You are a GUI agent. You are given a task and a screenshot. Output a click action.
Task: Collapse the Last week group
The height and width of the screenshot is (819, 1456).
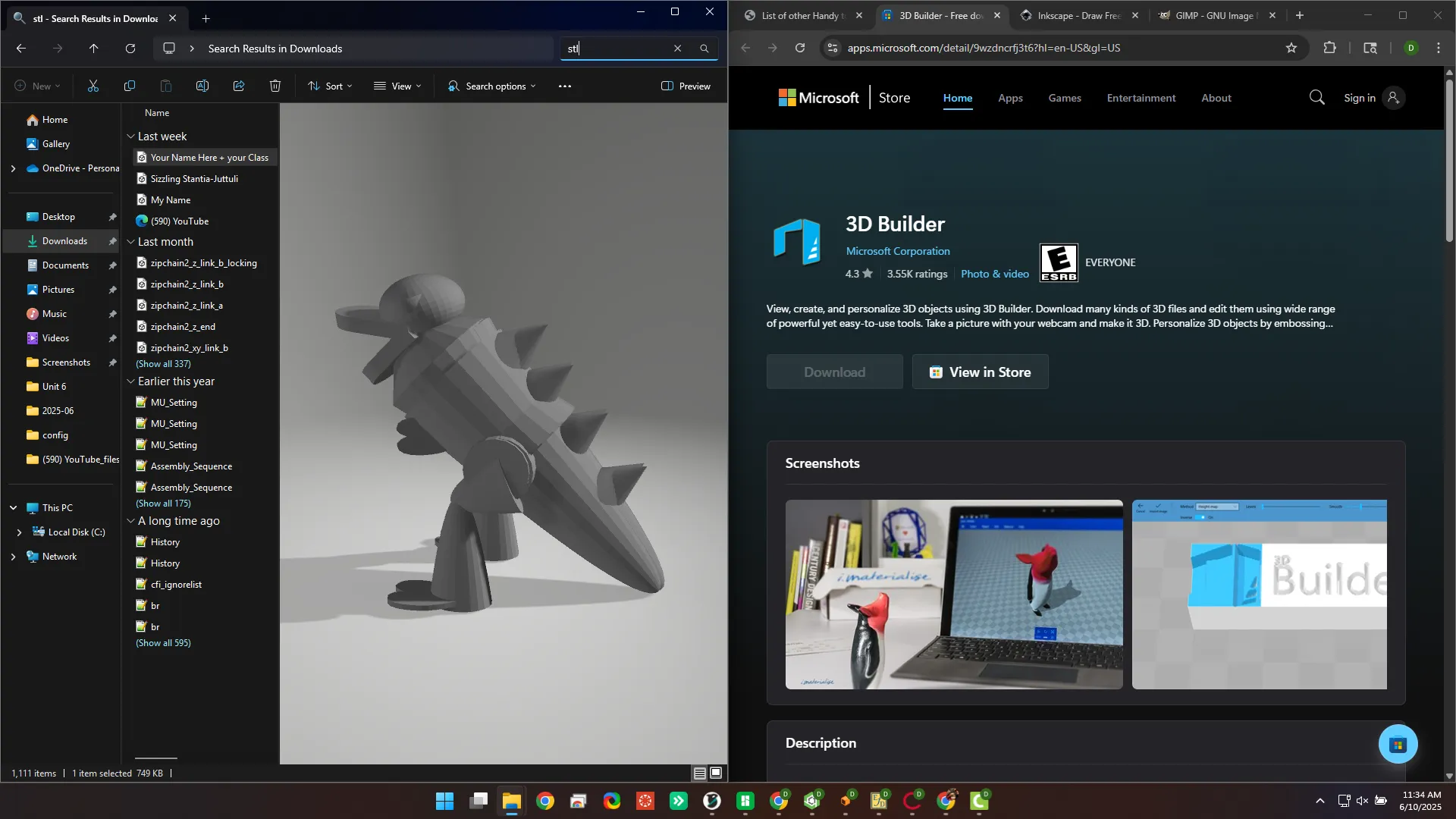pyautogui.click(x=130, y=136)
